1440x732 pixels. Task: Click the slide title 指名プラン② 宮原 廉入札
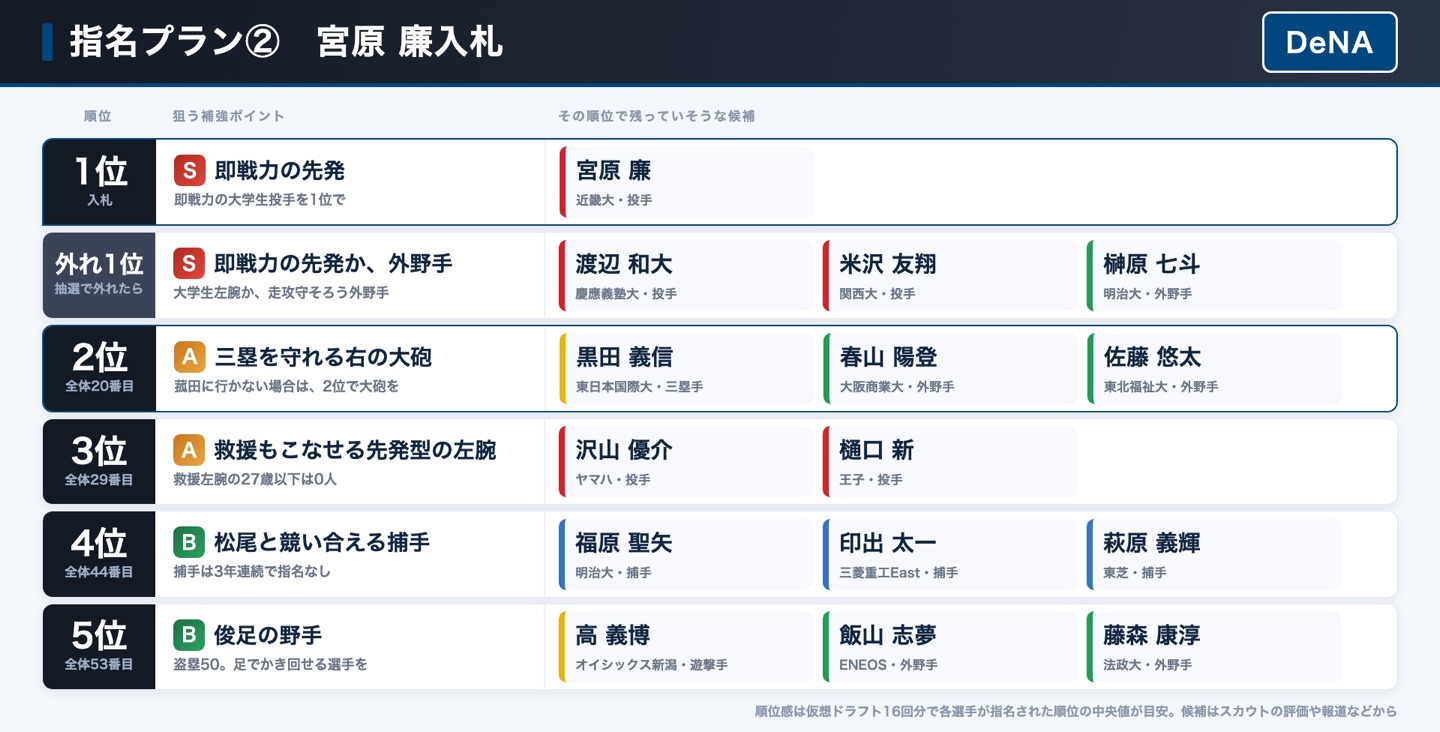tap(286, 42)
